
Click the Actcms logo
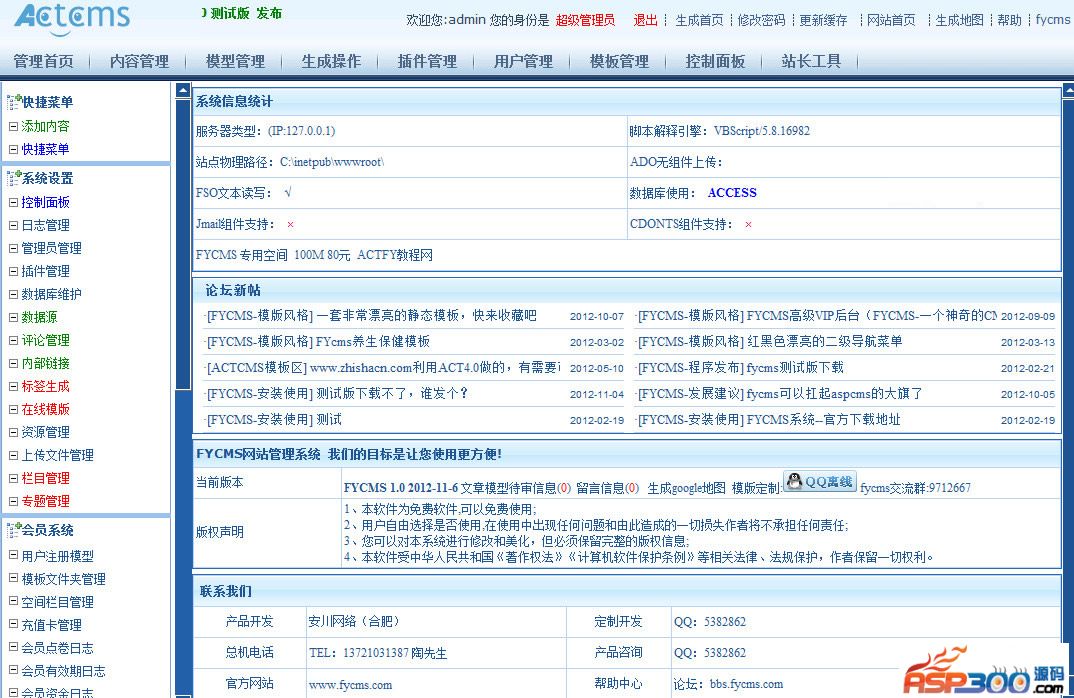[72, 18]
